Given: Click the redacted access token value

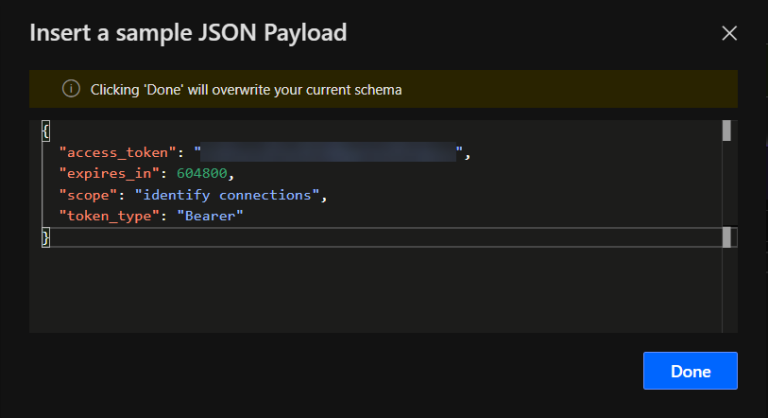Looking at the screenshot, I should tap(328, 152).
